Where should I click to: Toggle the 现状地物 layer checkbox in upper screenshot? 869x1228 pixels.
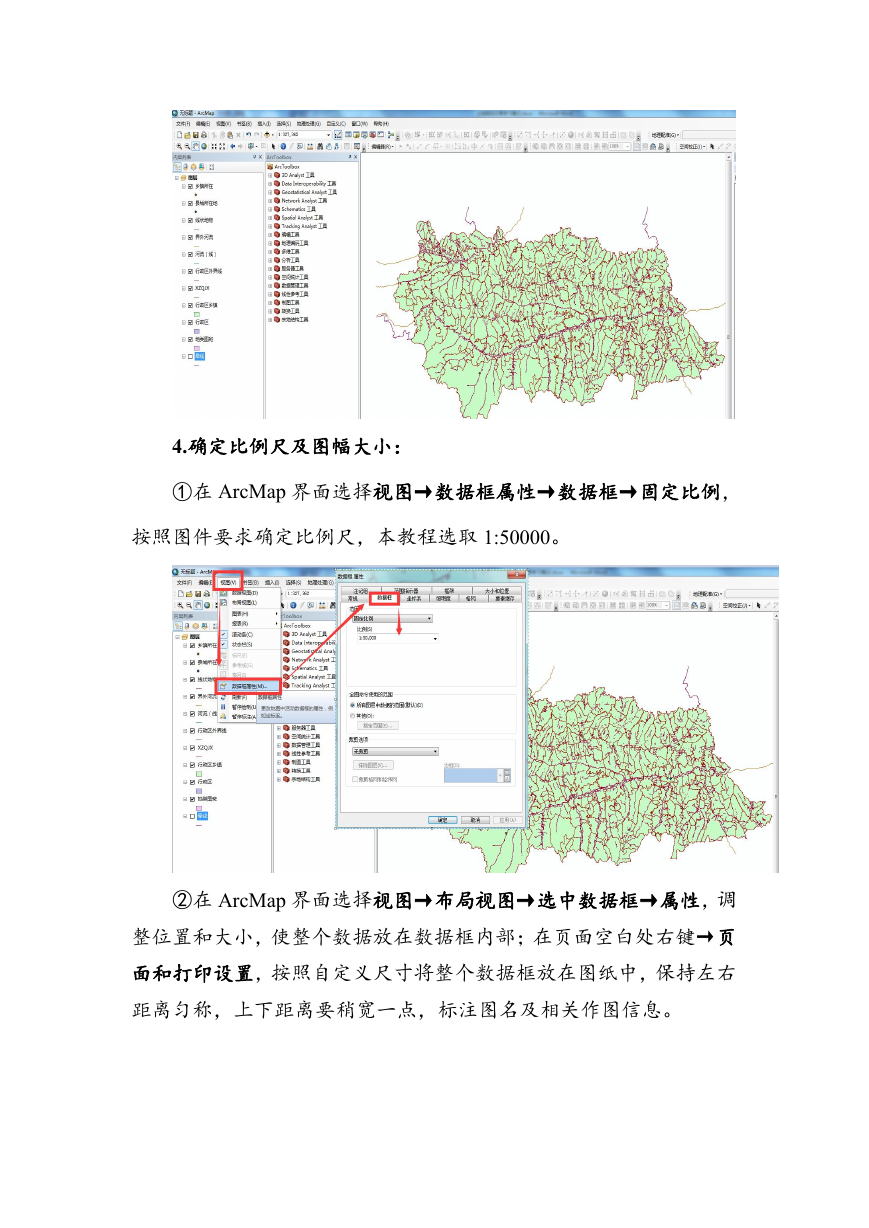pos(190,220)
